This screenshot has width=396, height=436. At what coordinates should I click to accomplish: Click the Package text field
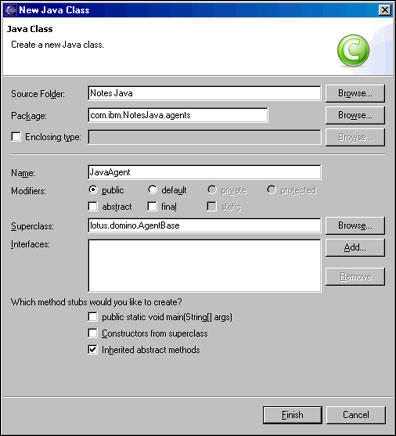178,115
